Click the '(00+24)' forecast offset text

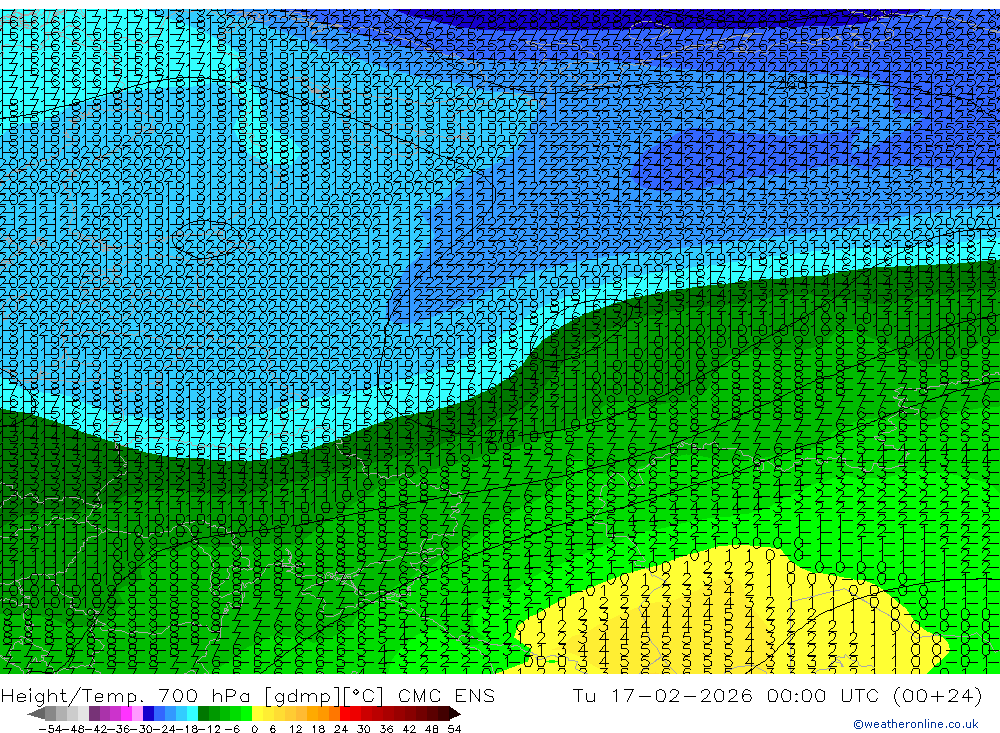click(938, 695)
